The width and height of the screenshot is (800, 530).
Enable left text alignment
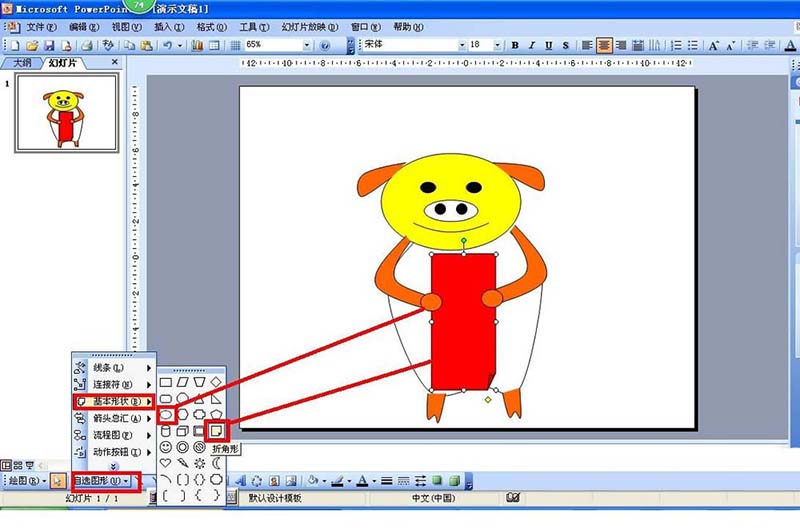[587, 45]
